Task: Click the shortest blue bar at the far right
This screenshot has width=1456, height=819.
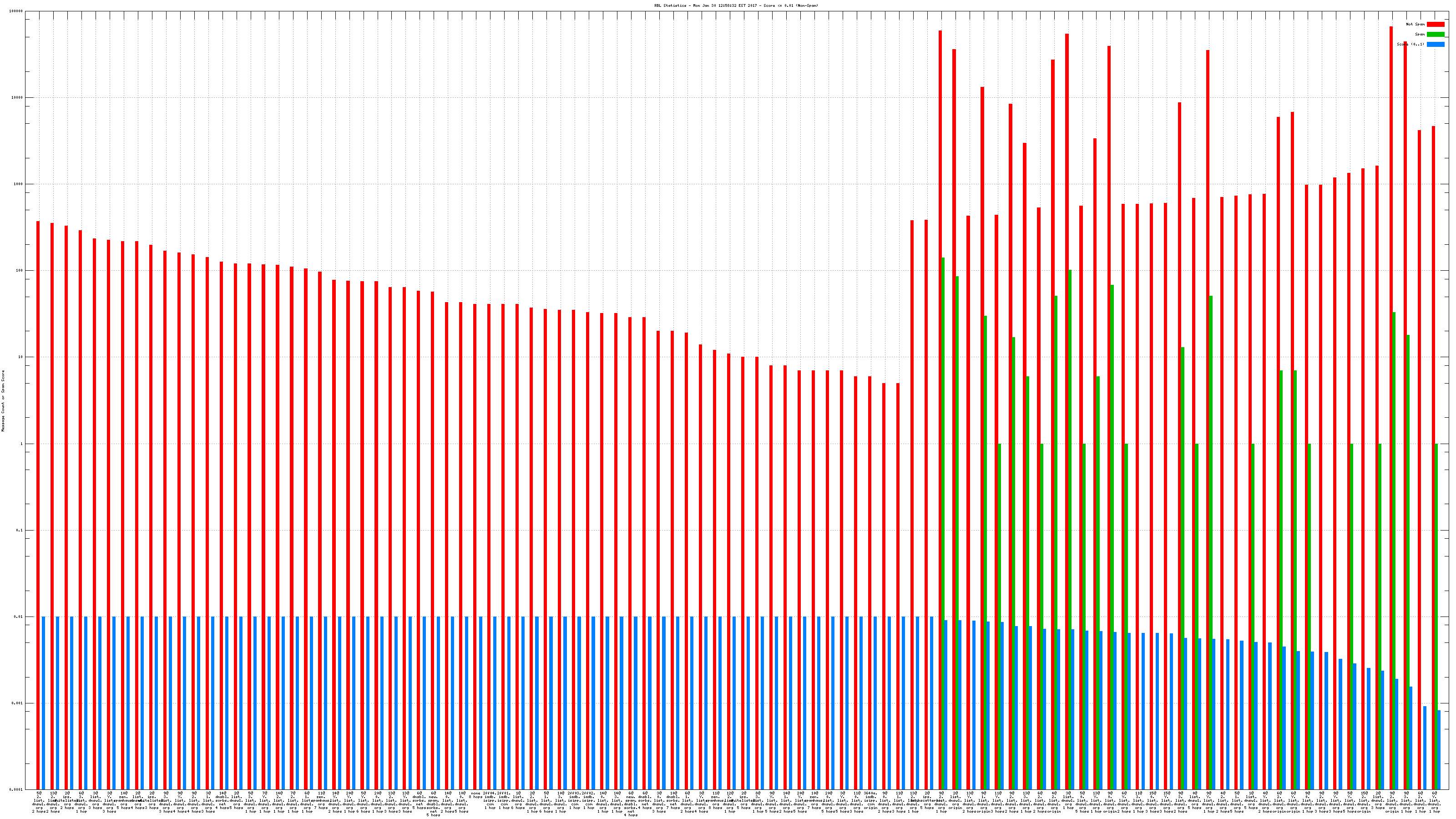Action: tap(1438, 749)
